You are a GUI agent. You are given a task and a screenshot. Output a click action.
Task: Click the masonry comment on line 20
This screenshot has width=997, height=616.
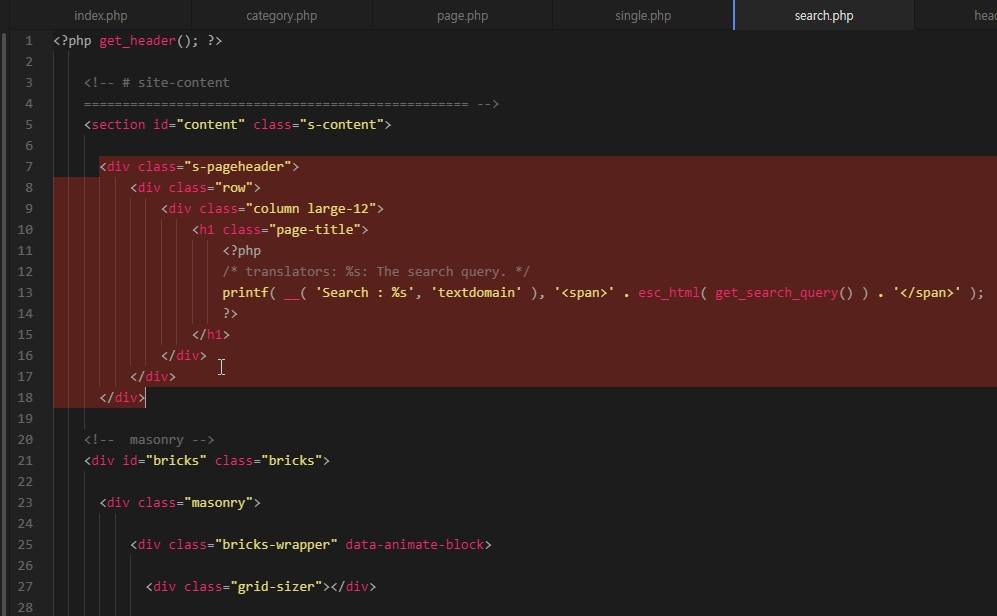click(149, 439)
